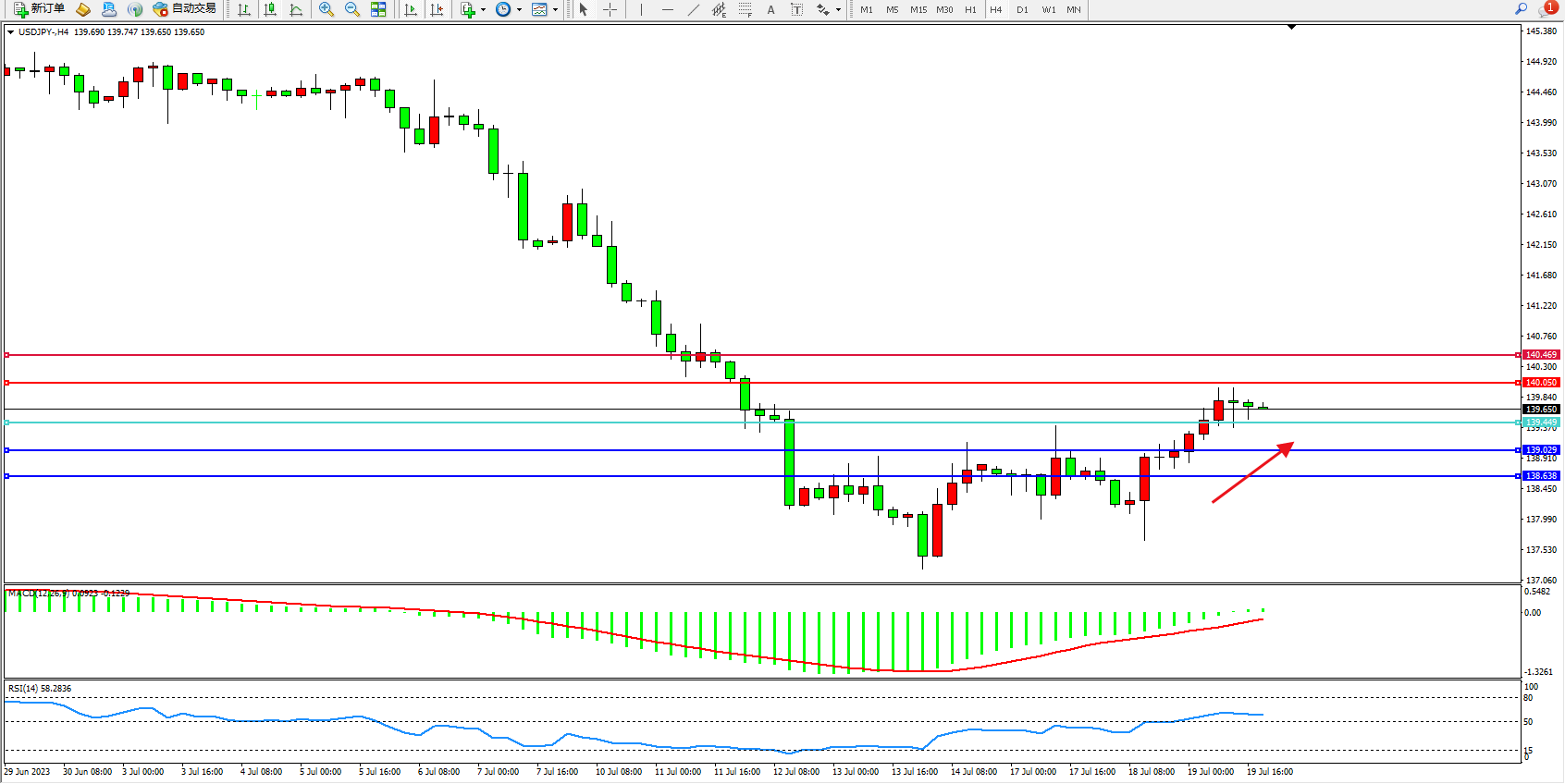The image size is (1565, 784).
Task: Toggle AutoTrading (自动交易) on
Action: [185, 9]
